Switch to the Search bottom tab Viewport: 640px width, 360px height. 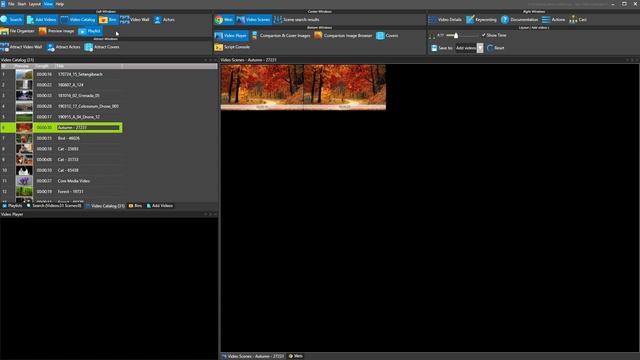[54, 206]
